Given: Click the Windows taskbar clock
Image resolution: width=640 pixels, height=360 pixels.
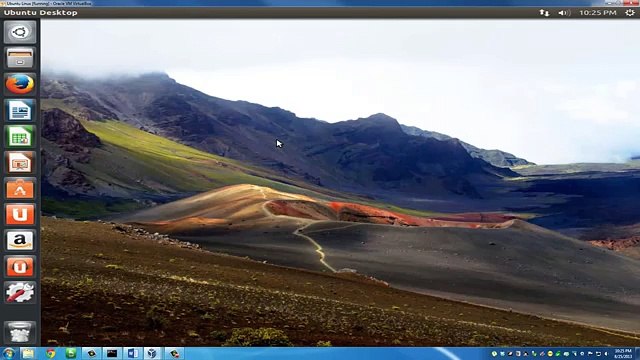Looking at the screenshot, I should tap(623, 353).
